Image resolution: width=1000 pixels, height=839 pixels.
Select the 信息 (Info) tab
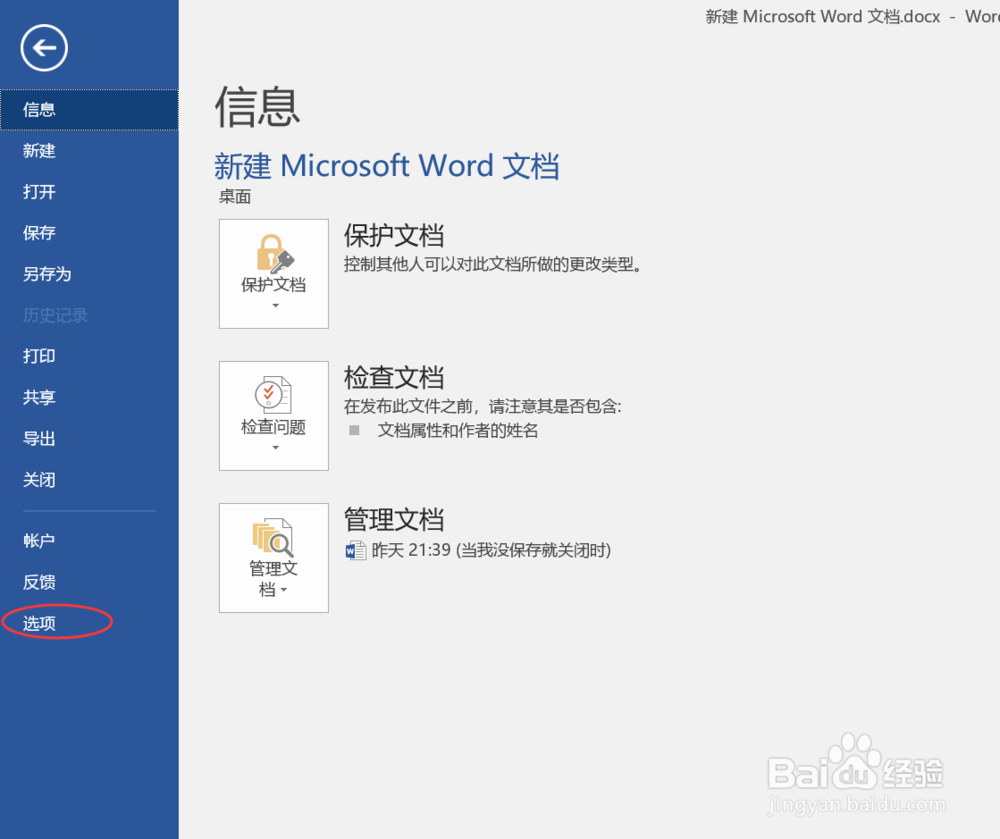click(89, 110)
